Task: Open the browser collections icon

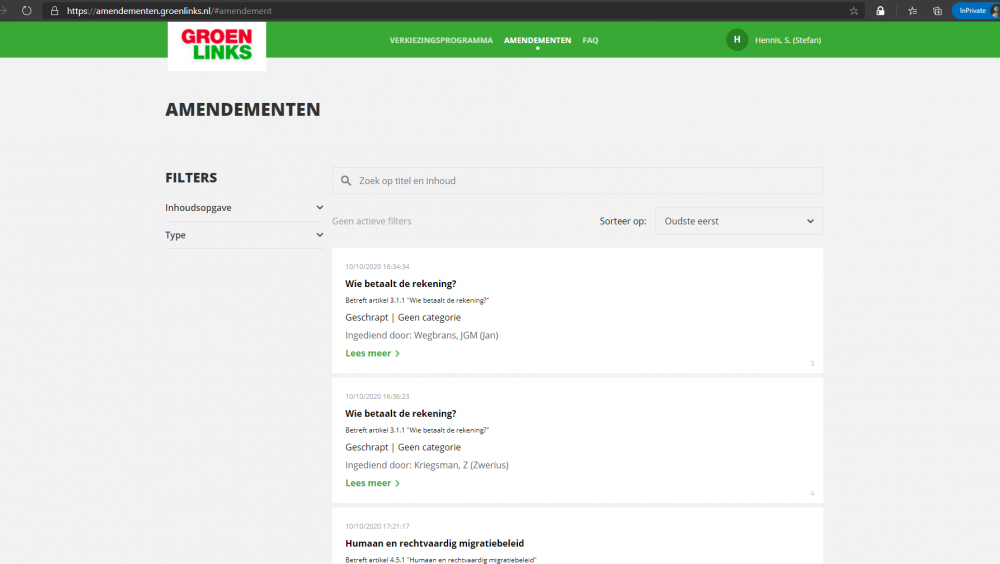Action: click(937, 10)
